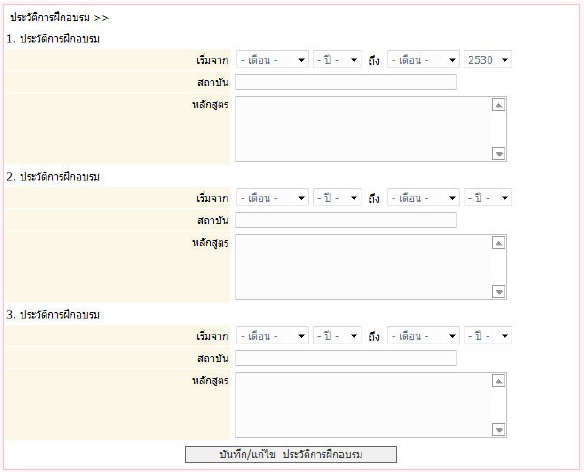Click the หลักสูตร text area in section 1
This screenshot has width=584, height=472.
point(363,129)
